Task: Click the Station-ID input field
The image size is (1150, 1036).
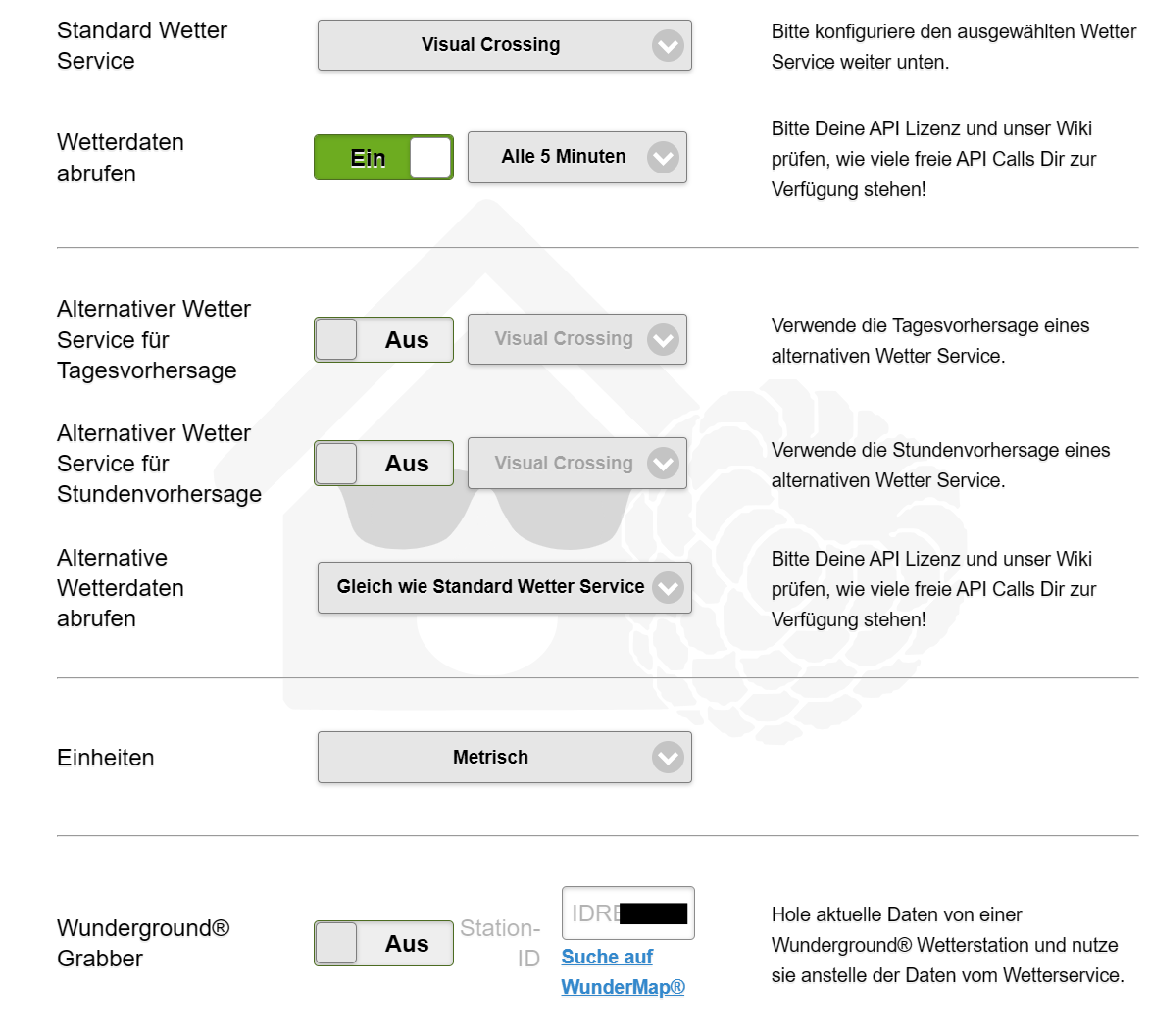Action: [x=627, y=913]
